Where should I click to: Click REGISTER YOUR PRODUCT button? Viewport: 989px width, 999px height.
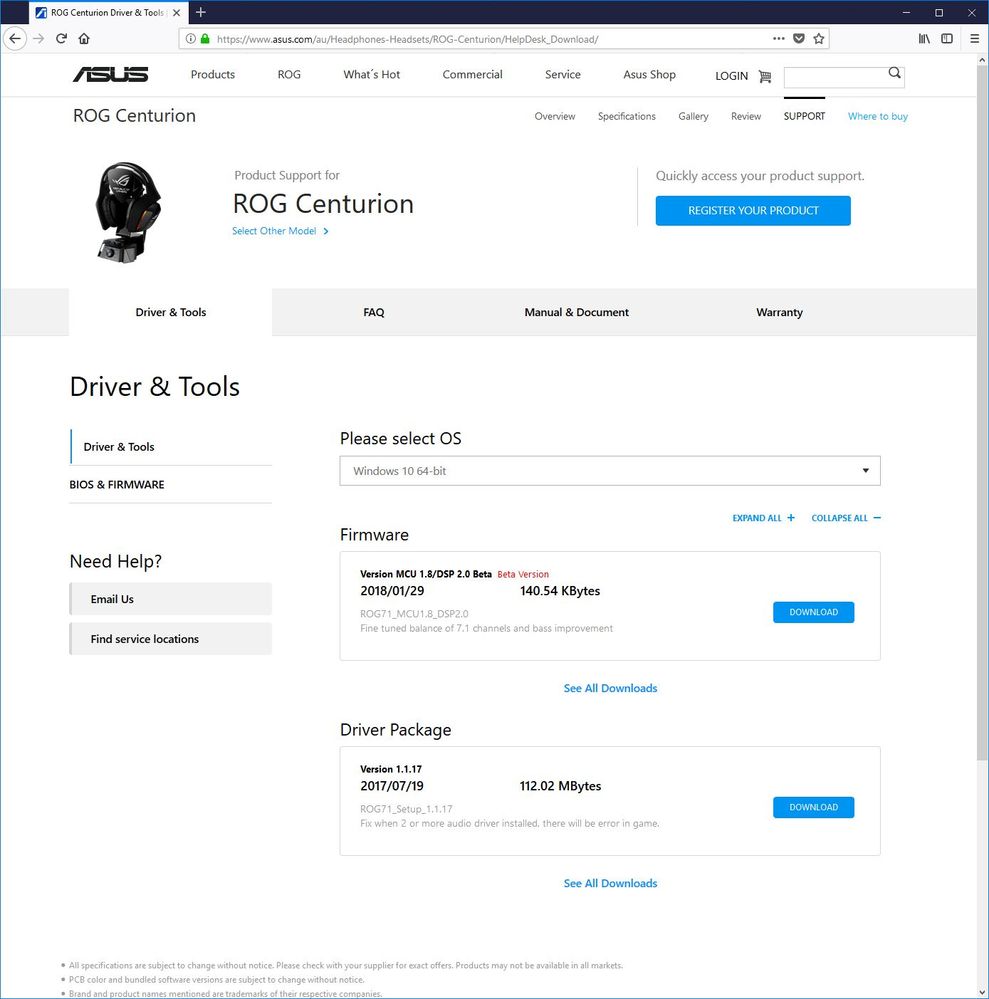tap(753, 210)
